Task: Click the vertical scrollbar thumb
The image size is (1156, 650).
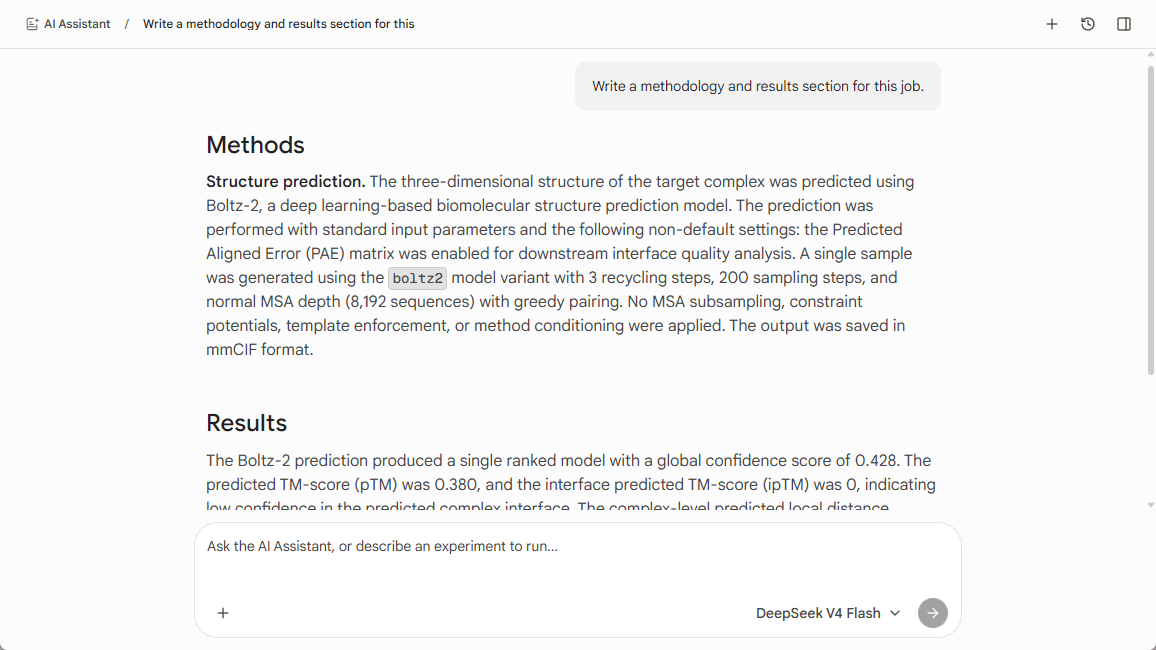Action: pyautogui.click(x=1151, y=221)
